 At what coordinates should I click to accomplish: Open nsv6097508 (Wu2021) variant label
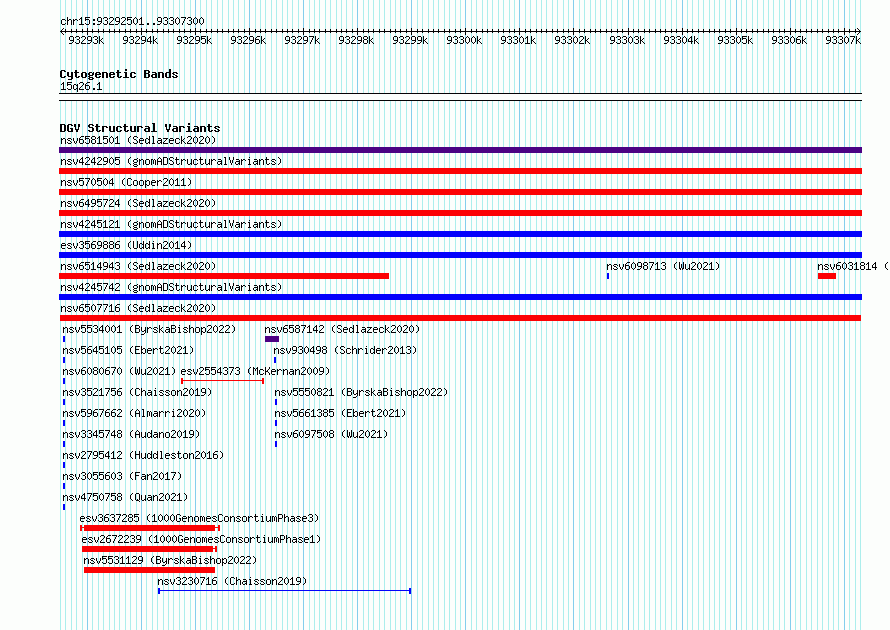coord(331,434)
